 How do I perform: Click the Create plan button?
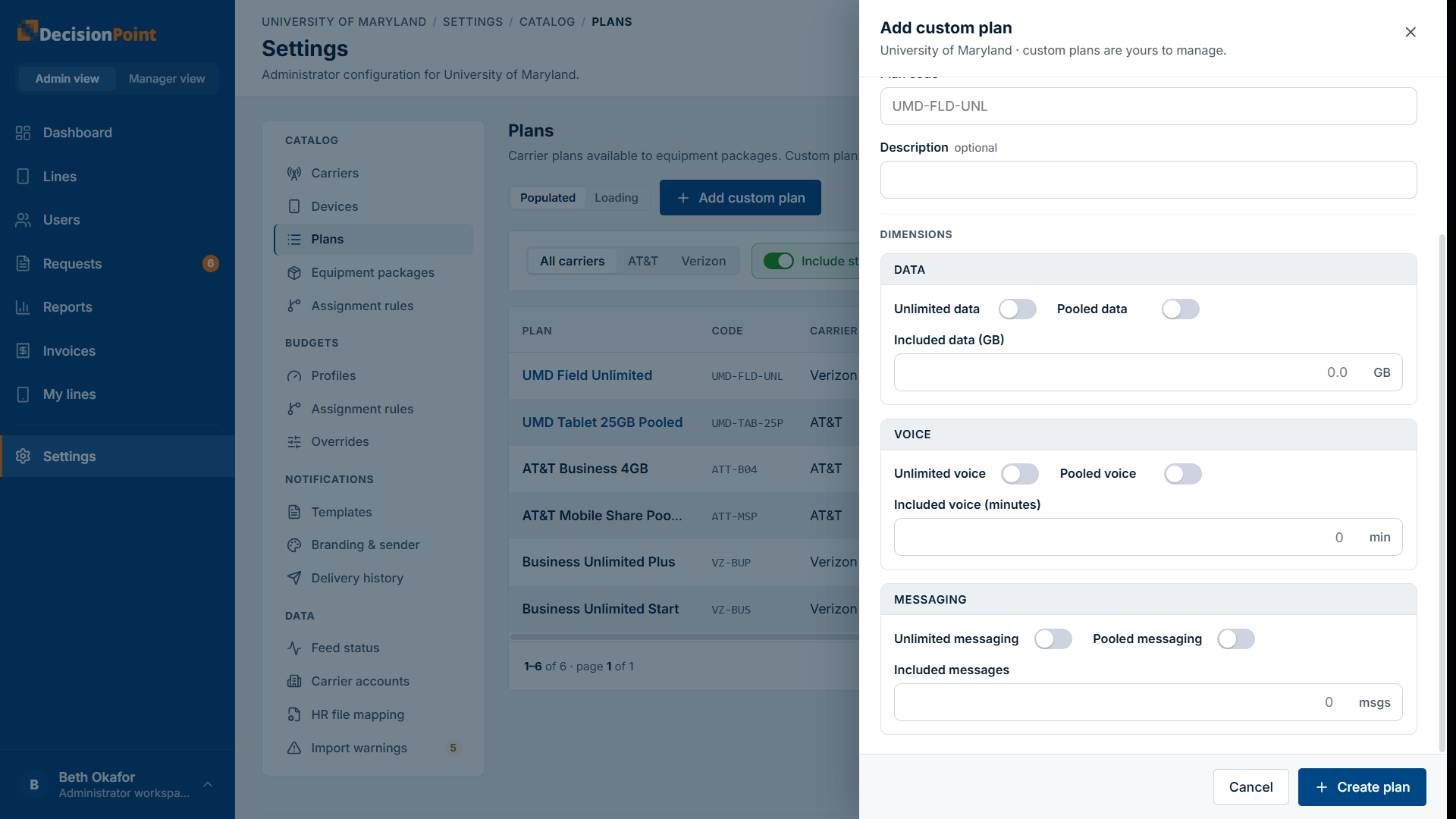click(1362, 787)
